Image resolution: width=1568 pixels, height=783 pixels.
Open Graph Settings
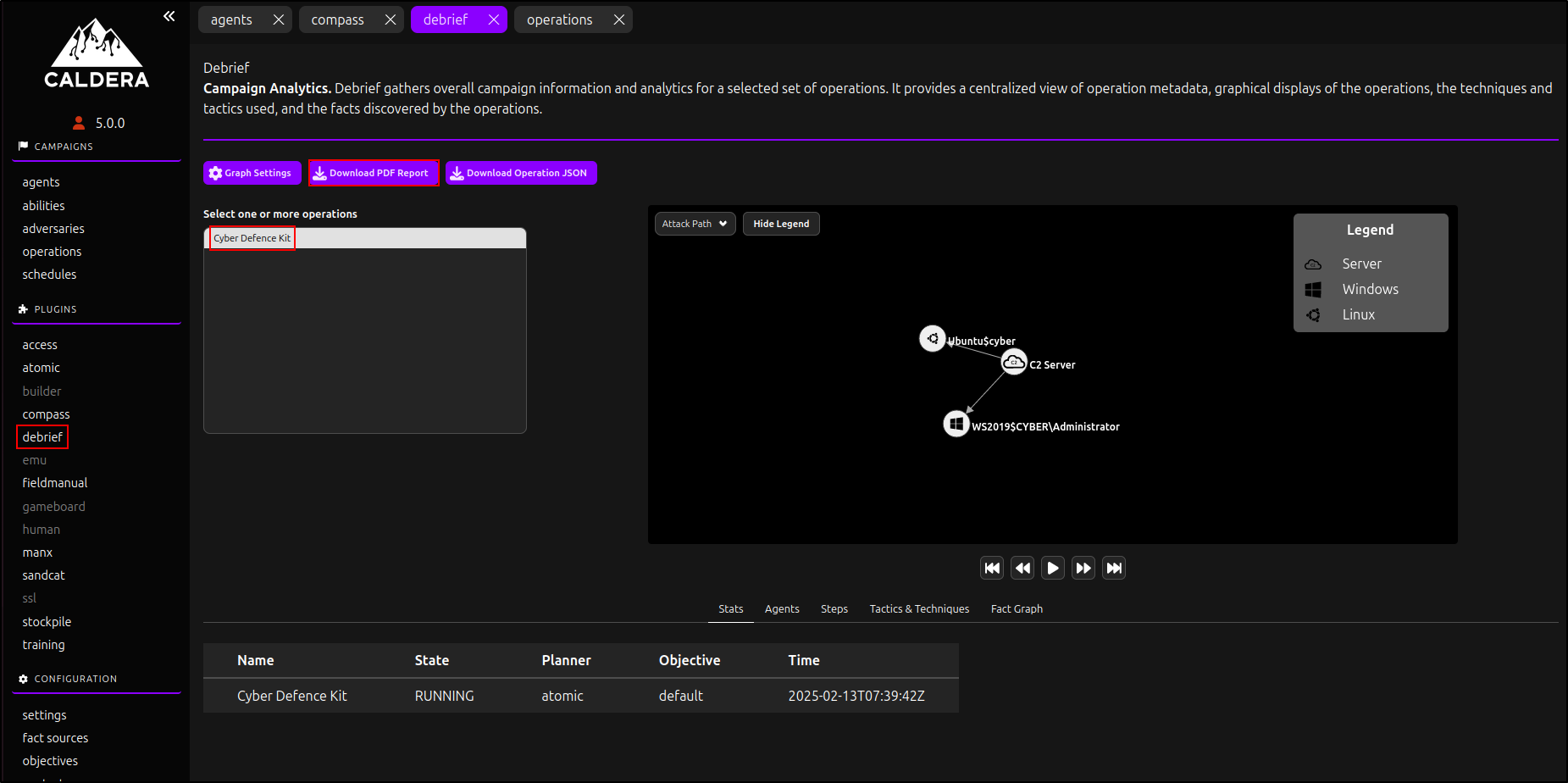(x=252, y=173)
